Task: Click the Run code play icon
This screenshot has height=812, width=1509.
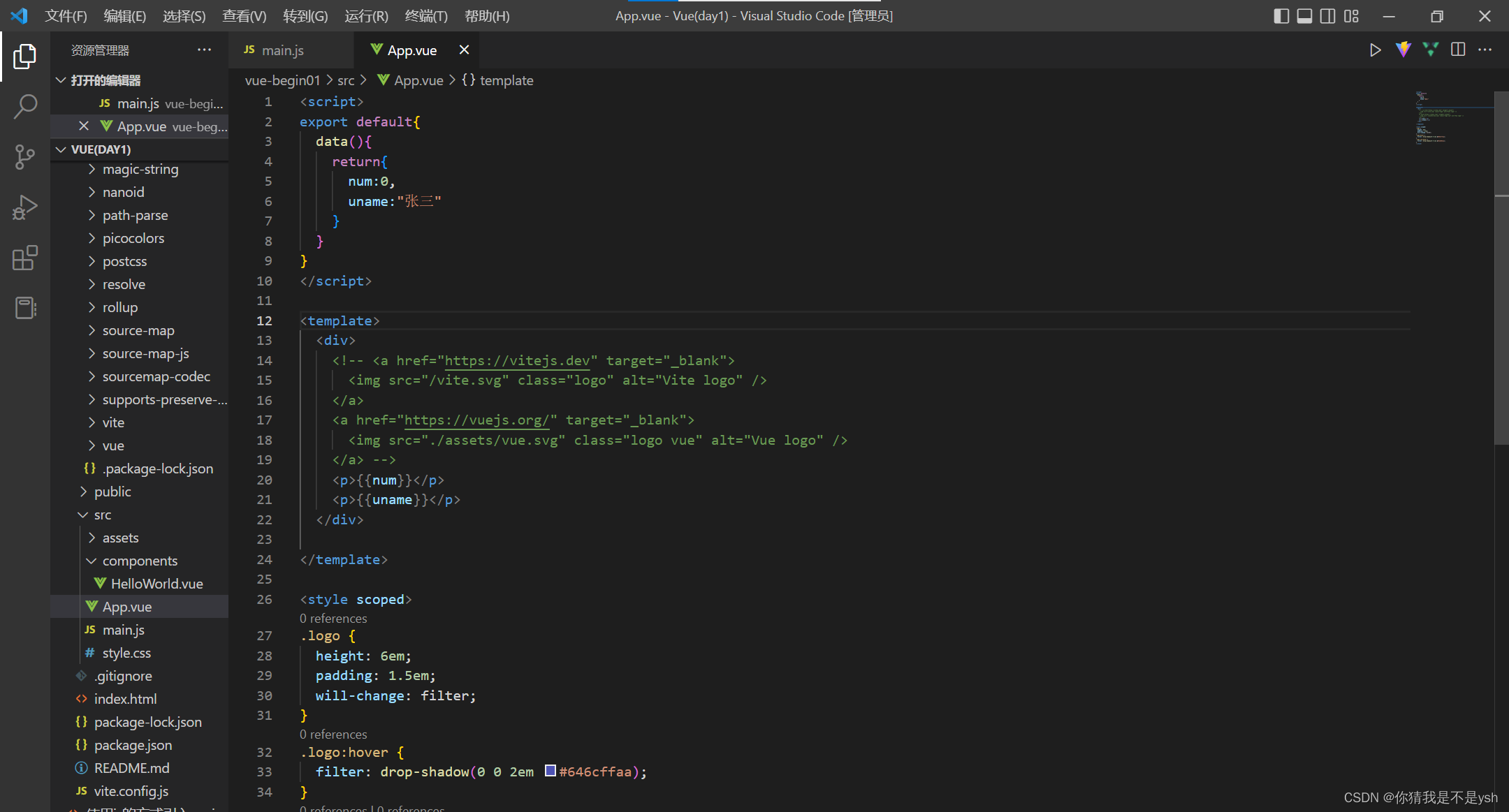Action: (x=1375, y=50)
